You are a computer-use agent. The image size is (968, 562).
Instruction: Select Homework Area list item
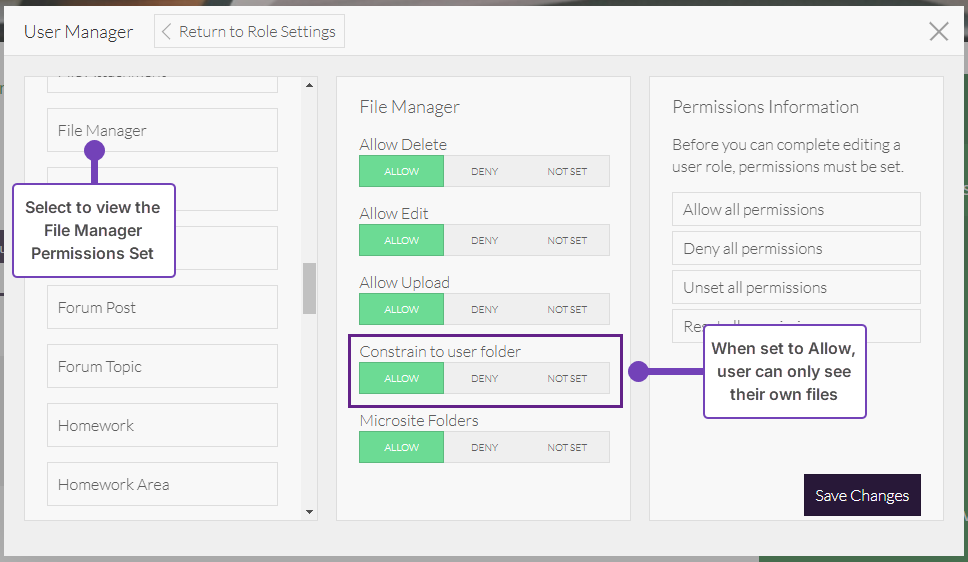[162, 484]
